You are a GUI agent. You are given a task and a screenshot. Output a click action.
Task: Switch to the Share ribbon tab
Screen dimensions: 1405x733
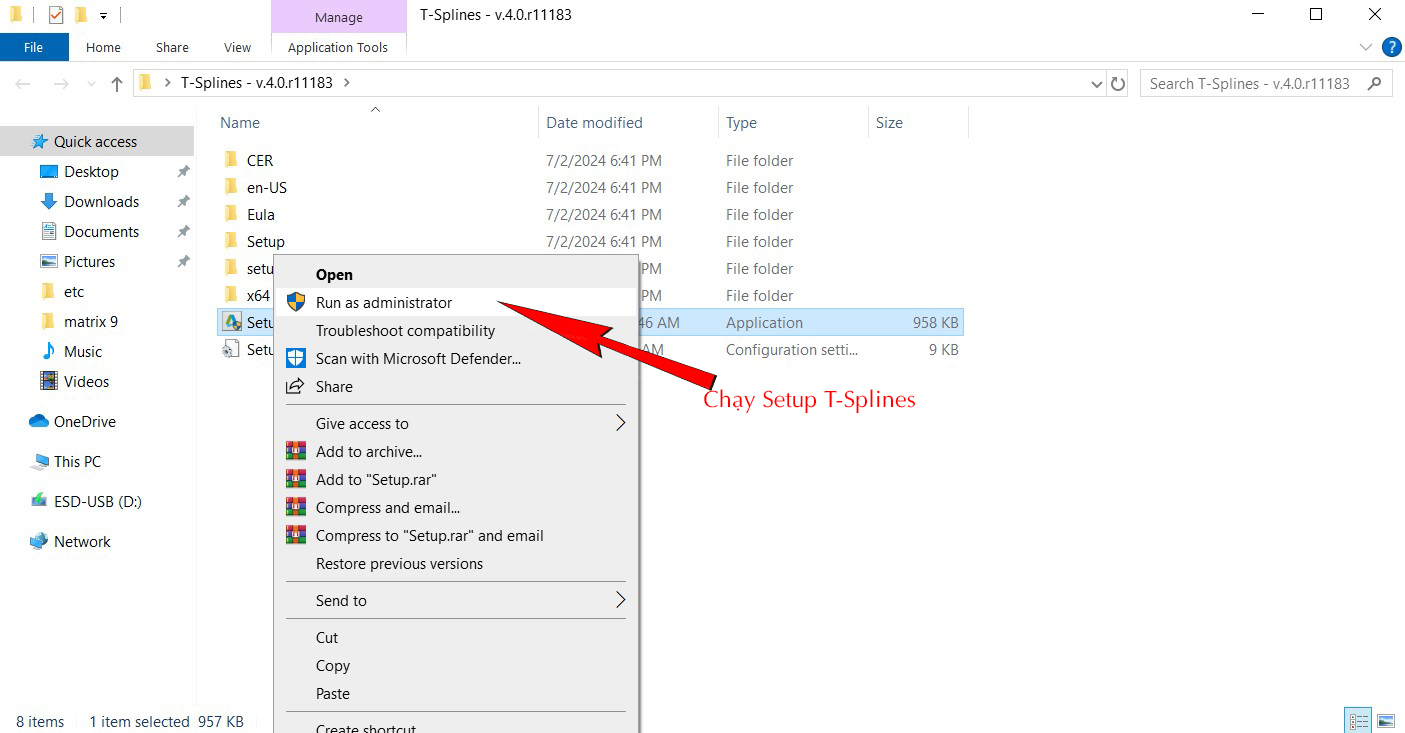pos(172,47)
